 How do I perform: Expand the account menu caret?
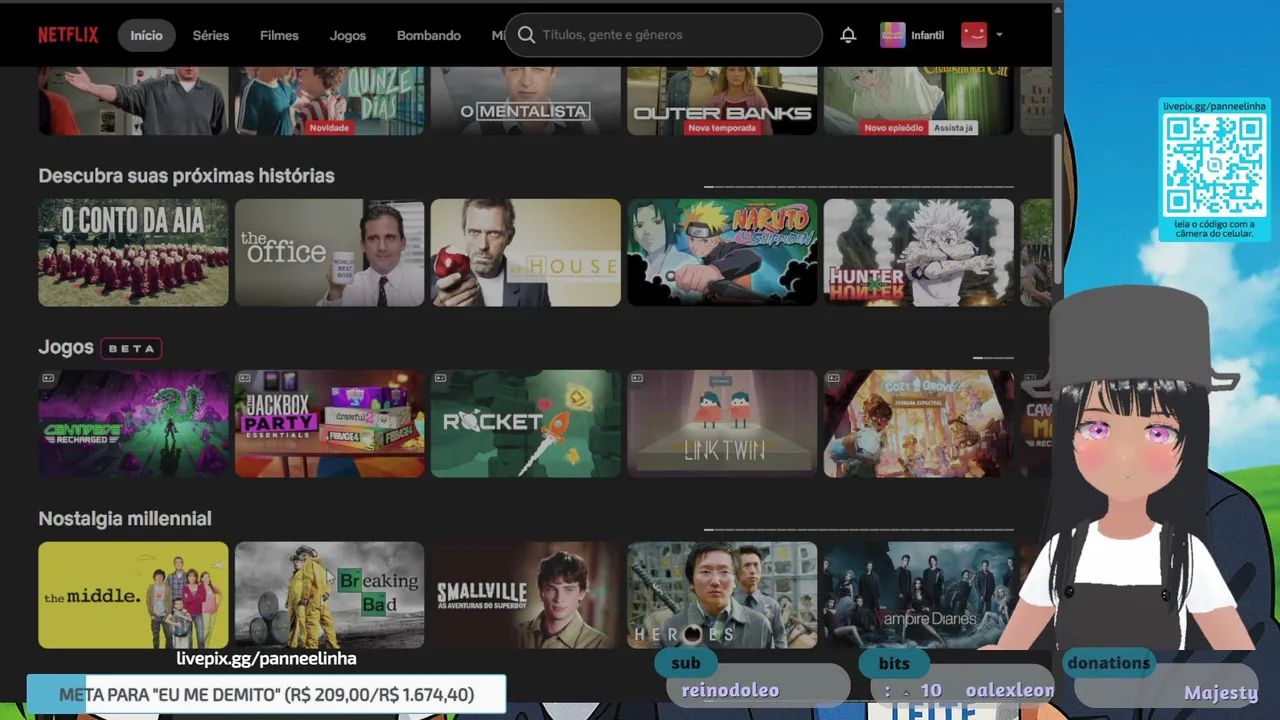coord(999,35)
